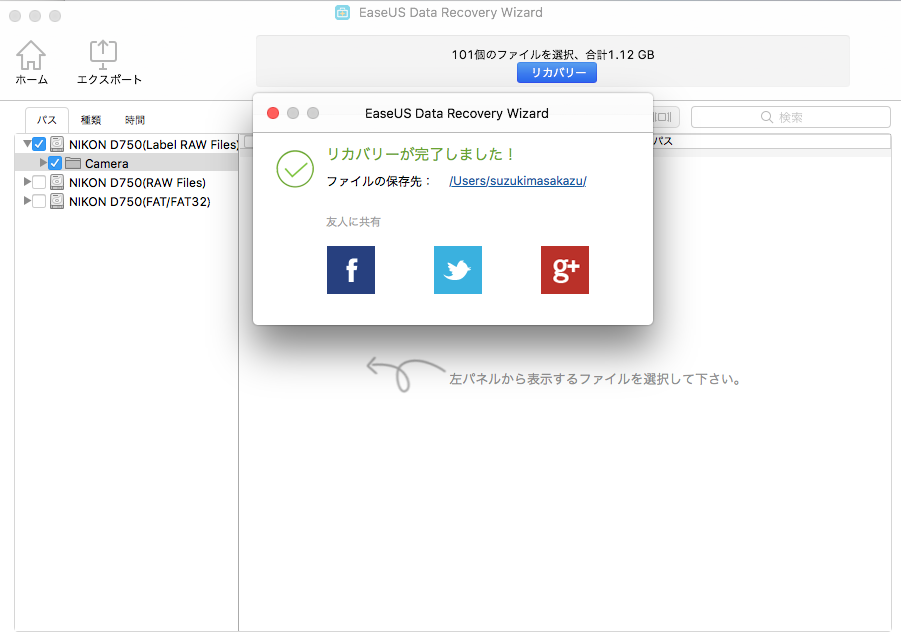The width and height of the screenshot is (901, 644).
Task: Click ファイルの保存先 label
Action: (379, 182)
